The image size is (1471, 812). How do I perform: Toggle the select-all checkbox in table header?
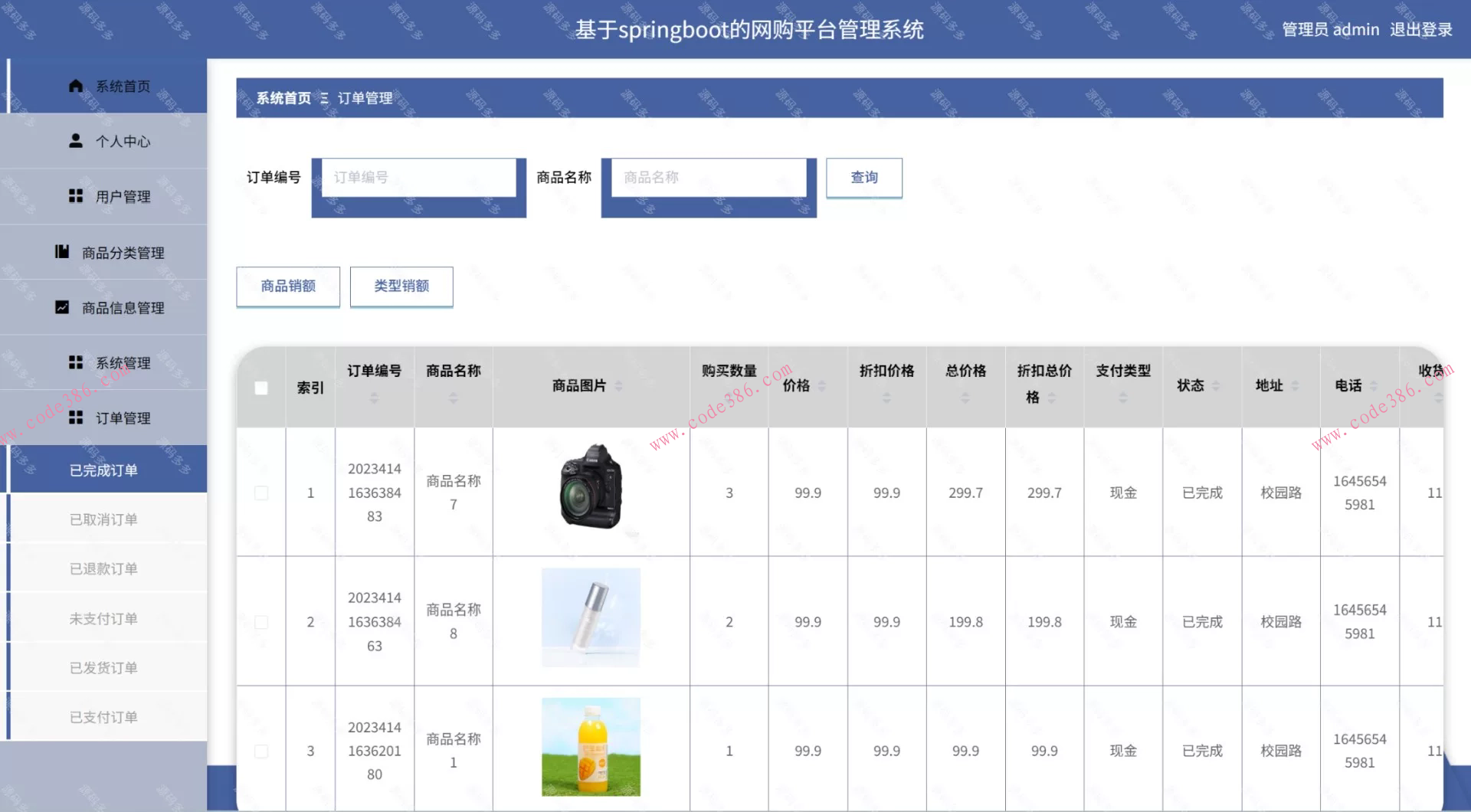tap(260, 388)
